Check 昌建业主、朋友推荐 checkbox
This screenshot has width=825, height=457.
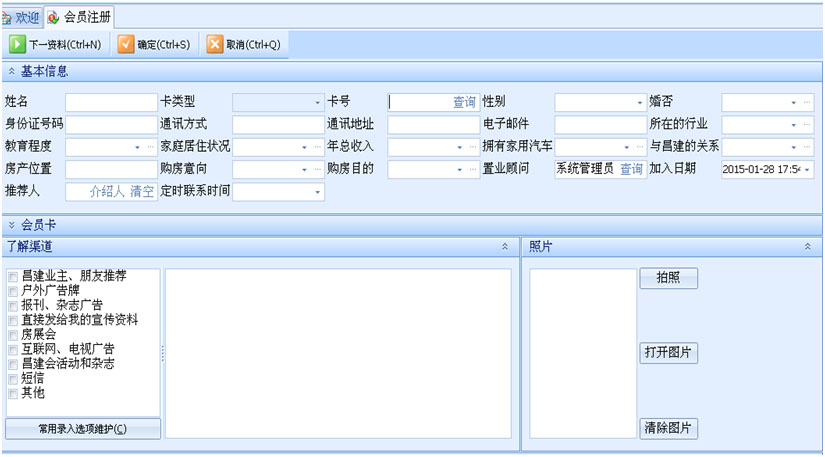point(12,276)
